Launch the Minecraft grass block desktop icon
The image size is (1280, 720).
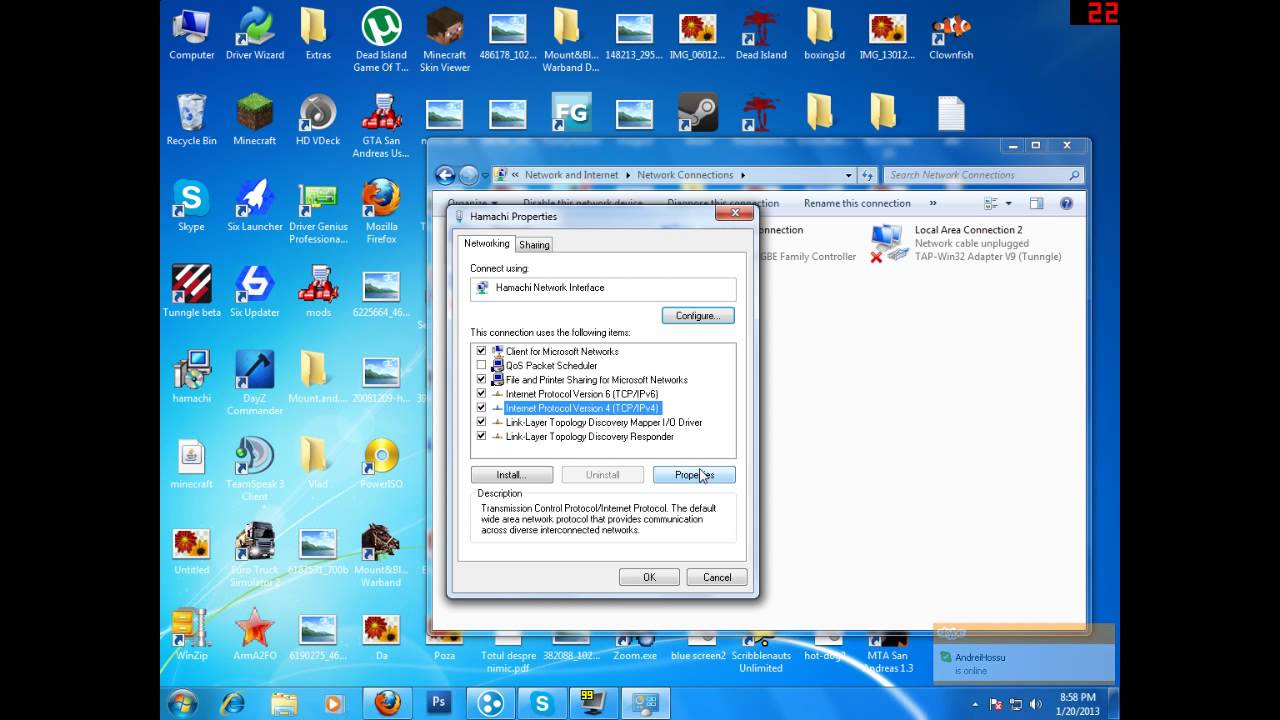254,120
